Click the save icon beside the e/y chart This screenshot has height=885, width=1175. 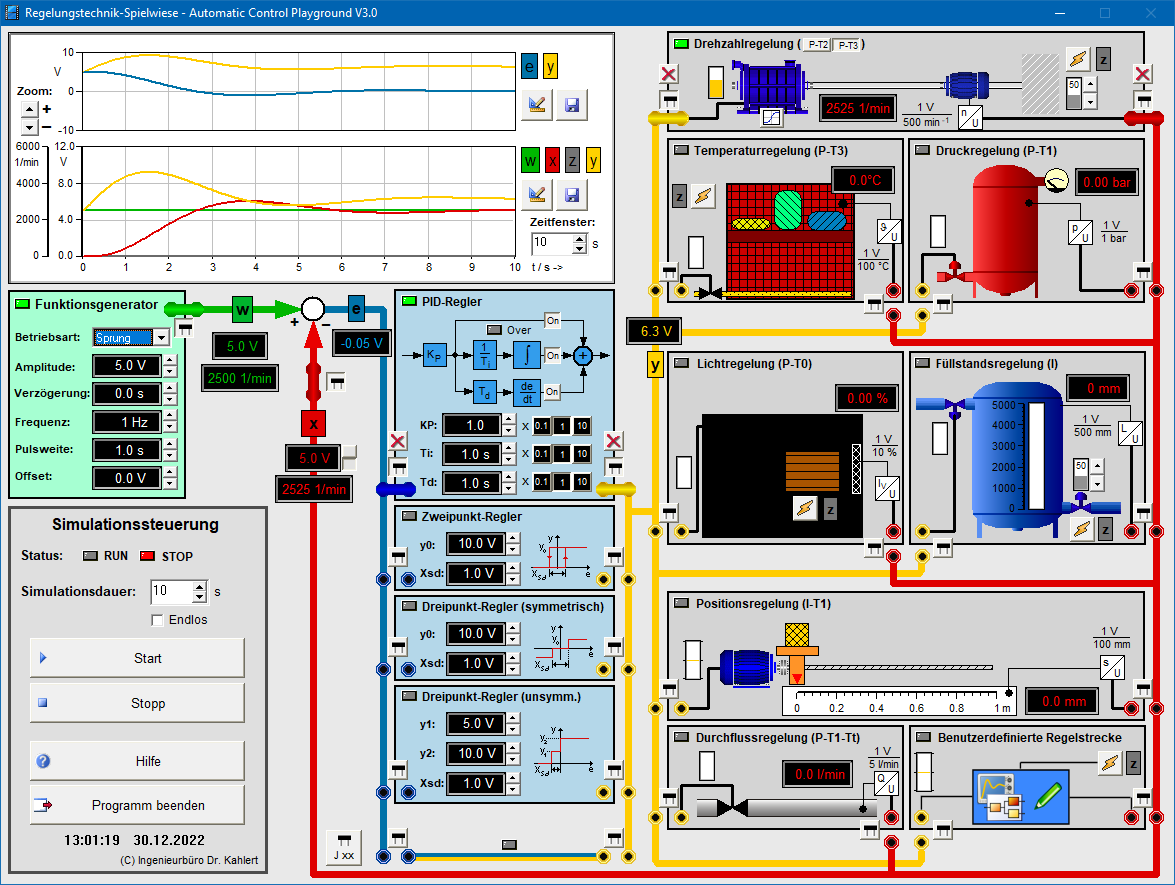tap(572, 104)
